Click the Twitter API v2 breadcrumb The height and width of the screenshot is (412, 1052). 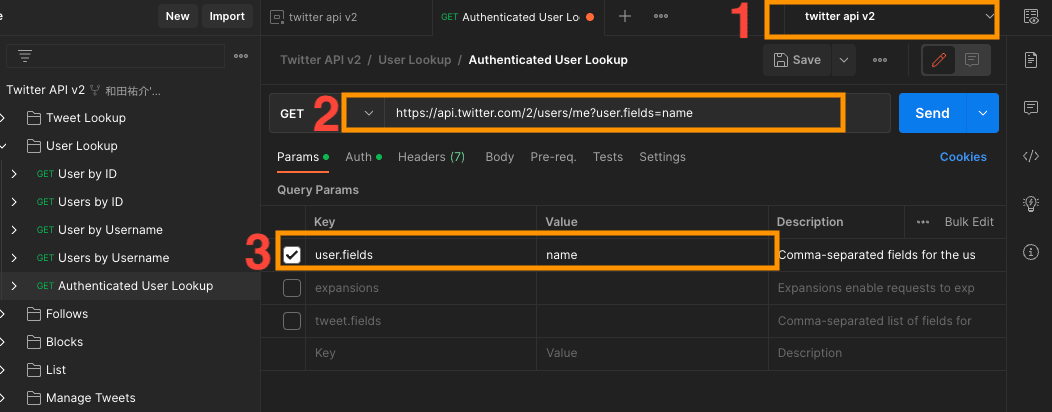[321, 60]
